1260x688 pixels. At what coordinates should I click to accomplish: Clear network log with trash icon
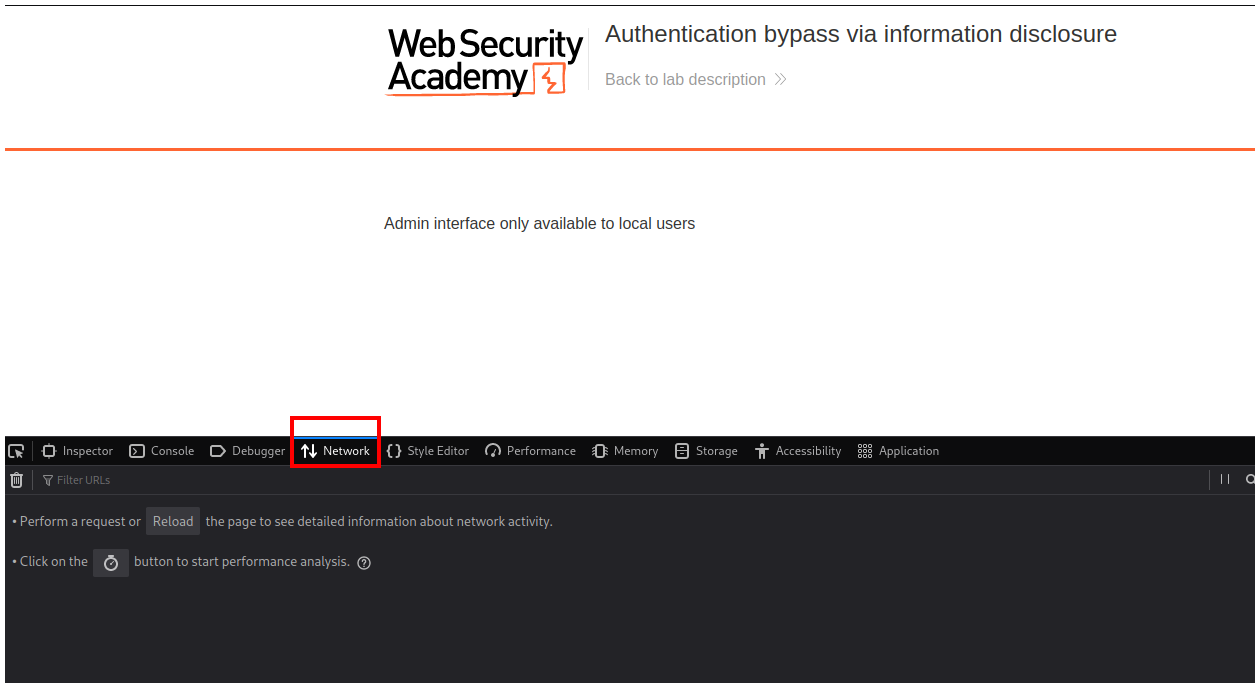[16, 480]
